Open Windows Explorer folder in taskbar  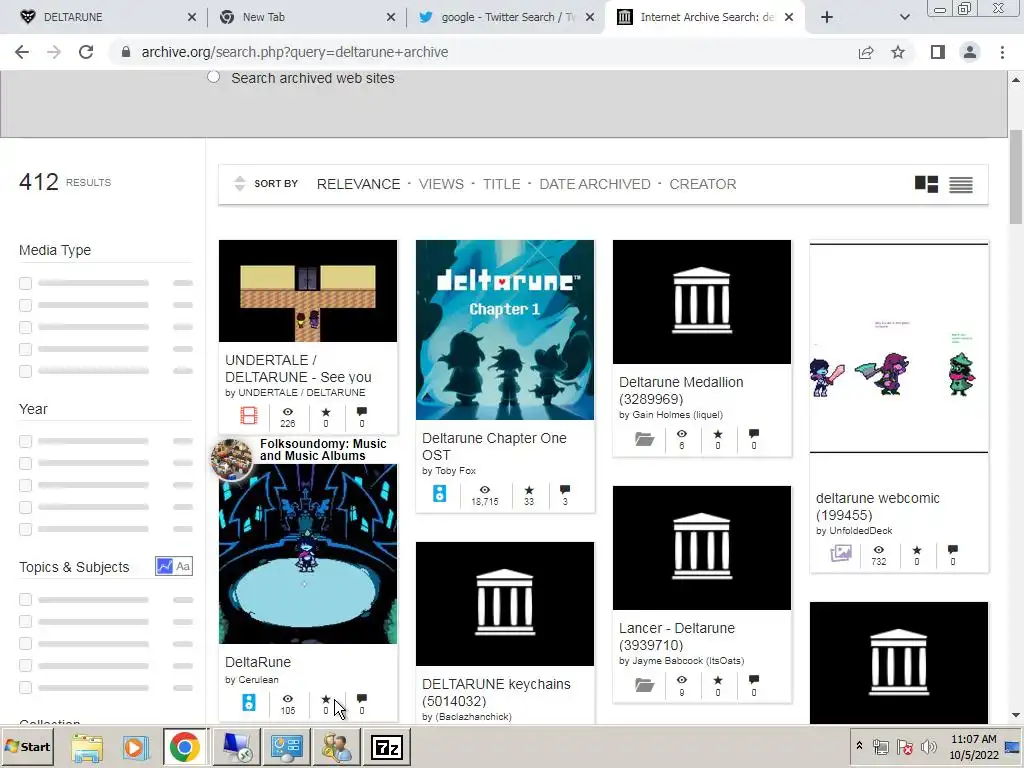click(87, 747)
